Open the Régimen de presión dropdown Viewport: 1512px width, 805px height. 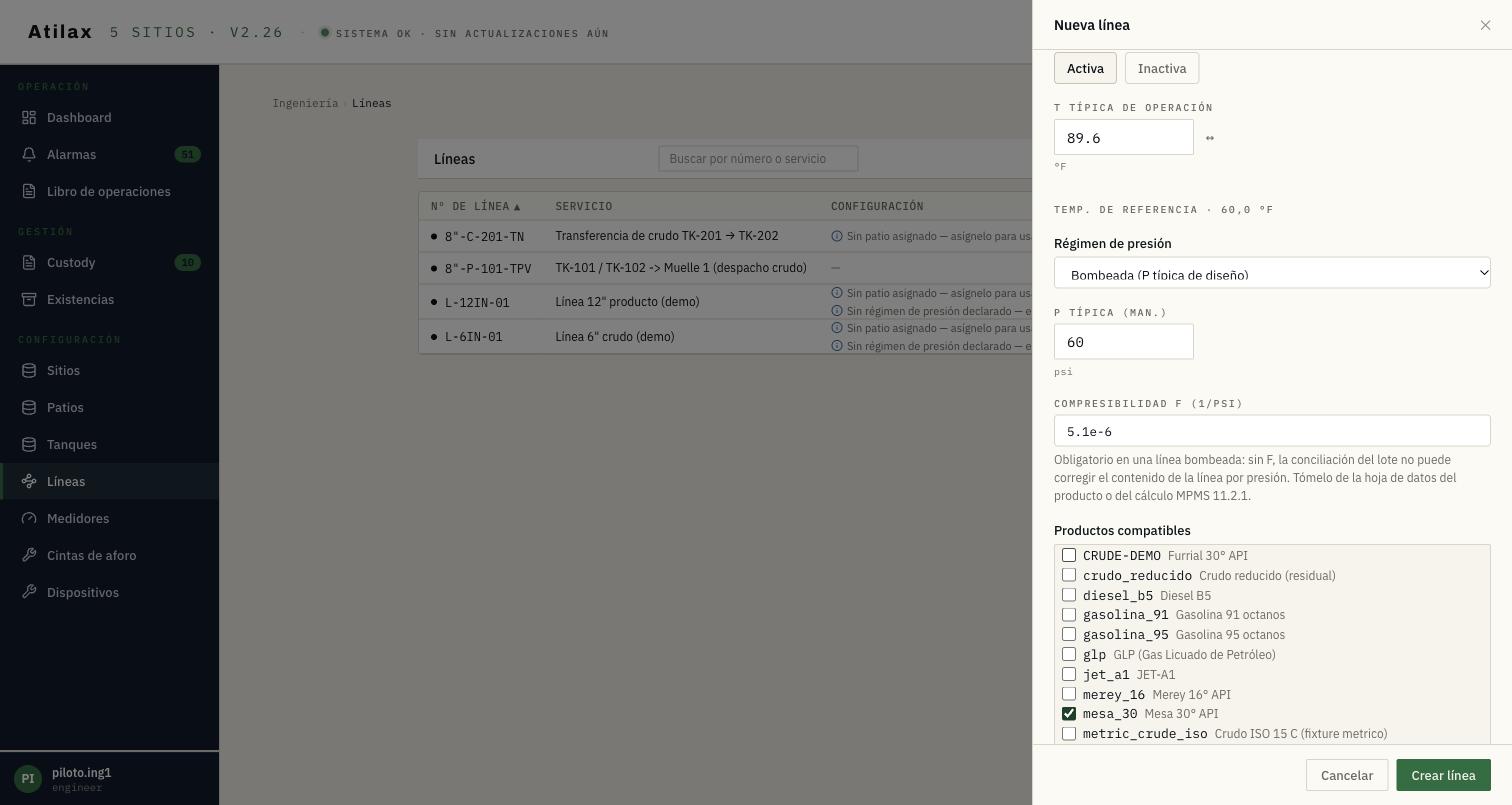[x=1272, y=273]
